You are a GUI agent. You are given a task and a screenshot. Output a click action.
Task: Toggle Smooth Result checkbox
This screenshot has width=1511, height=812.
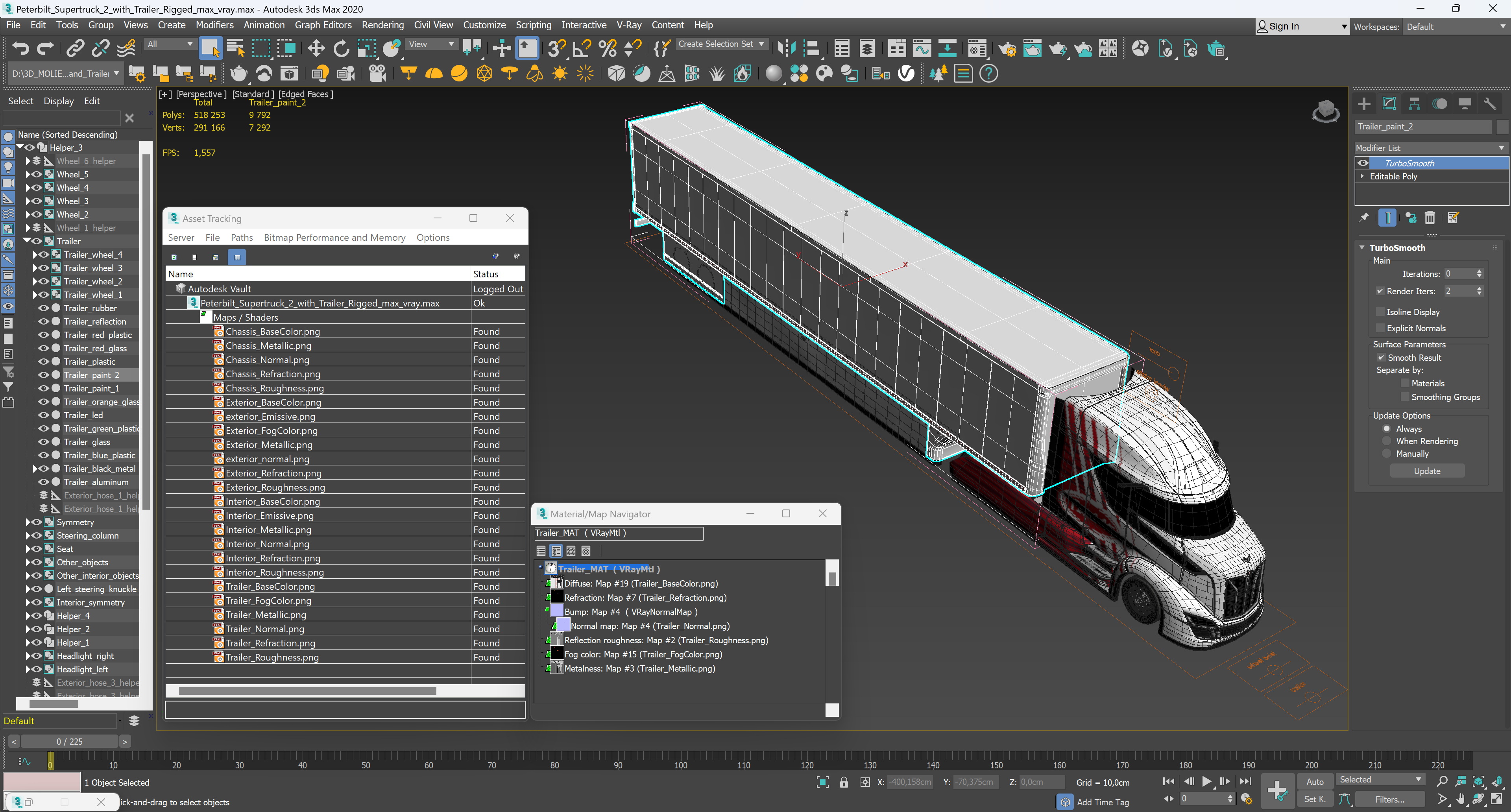(1381, 358)
